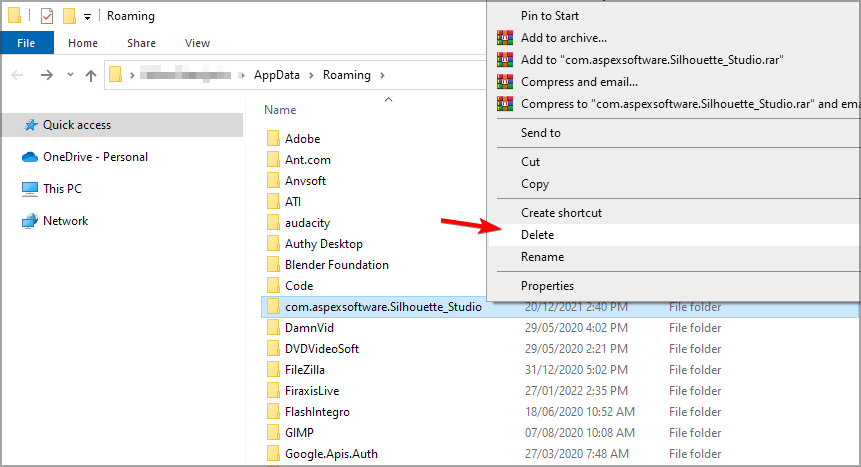
Task: Go forward with the right arrow button
Action: click(x=47, y=75)
